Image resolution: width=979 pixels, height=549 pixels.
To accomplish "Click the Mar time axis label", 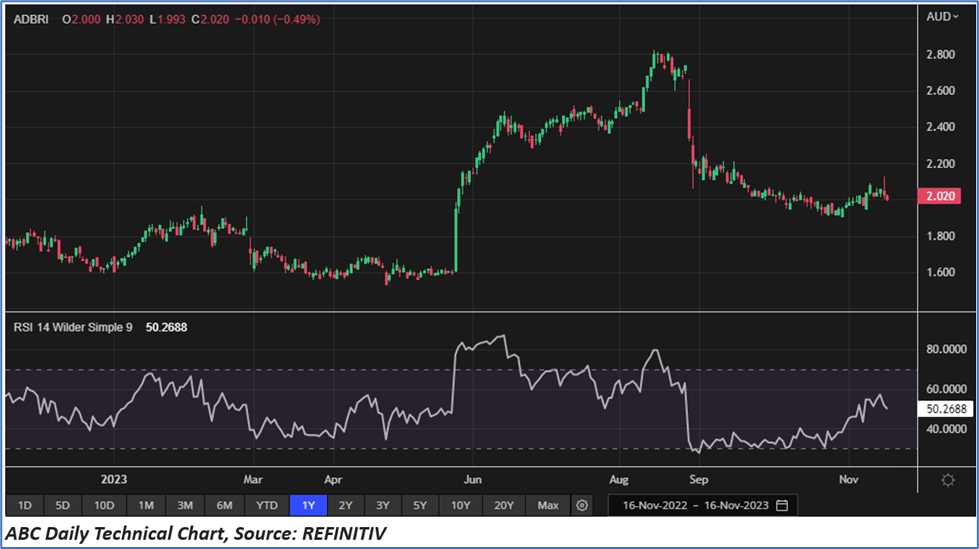I will point(253,480).
